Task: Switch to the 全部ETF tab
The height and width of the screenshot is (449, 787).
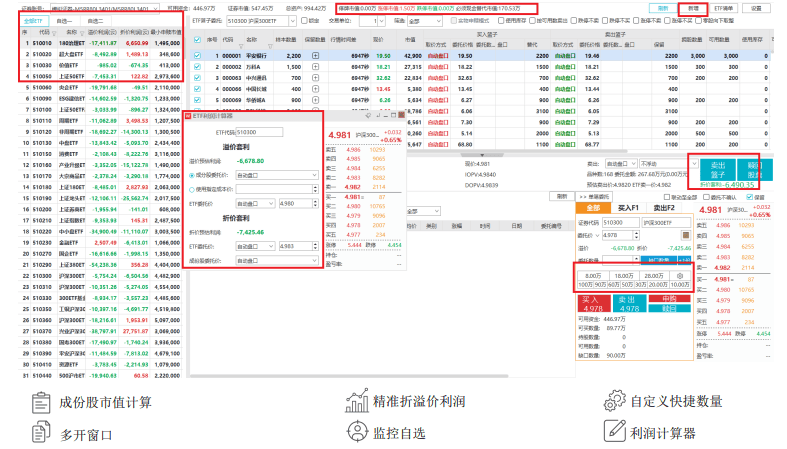Action: click(34, 21)
